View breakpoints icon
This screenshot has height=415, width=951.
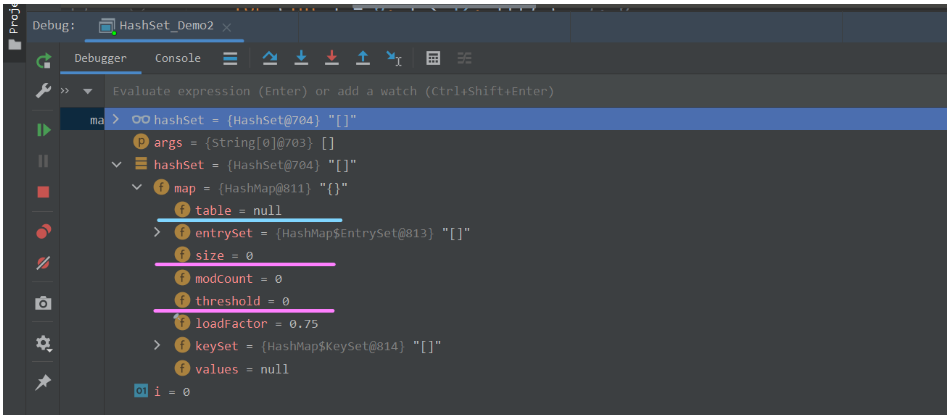pos(44,231)
